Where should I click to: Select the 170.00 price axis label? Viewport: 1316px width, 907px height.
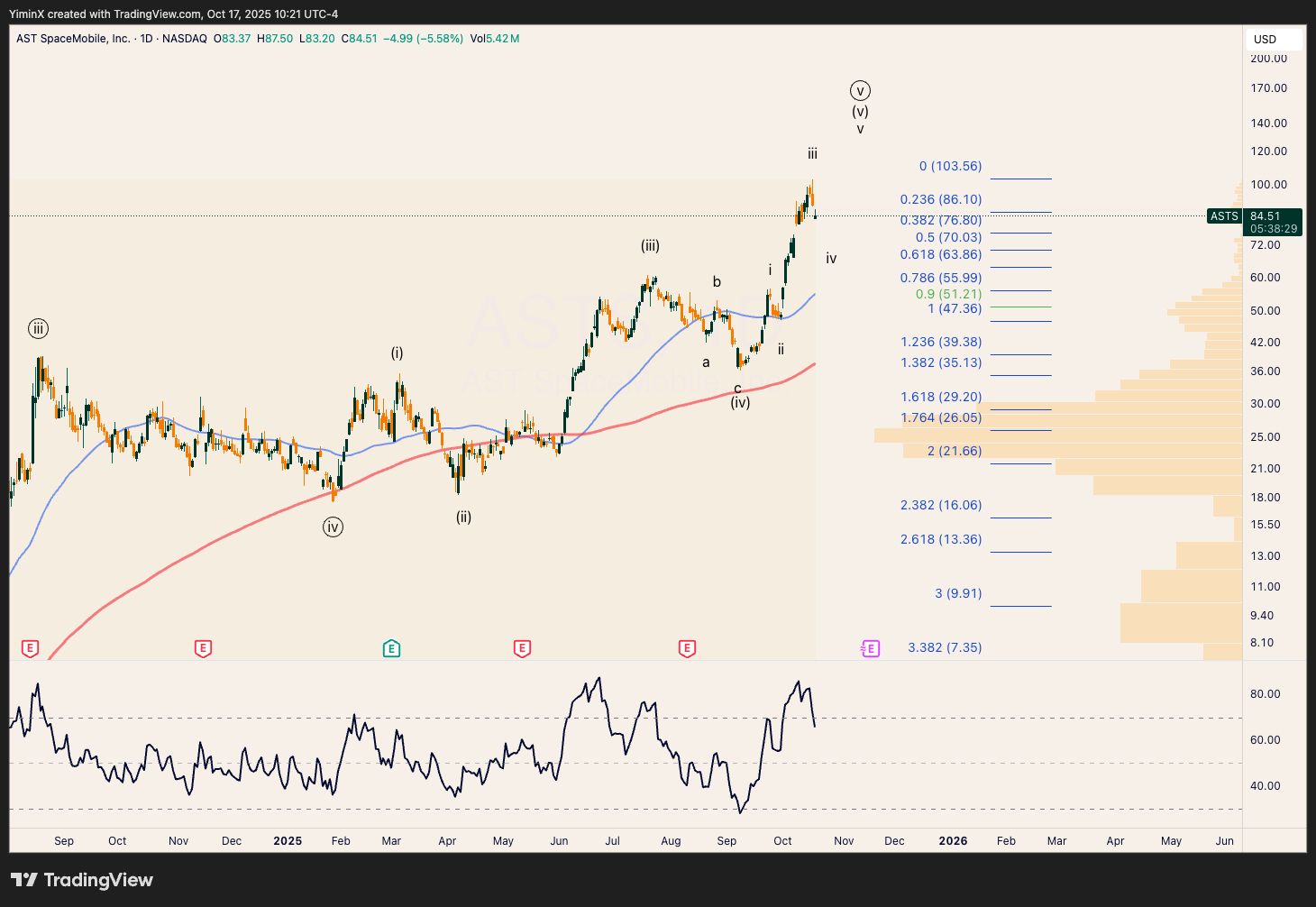click(x=1269, y=88)
